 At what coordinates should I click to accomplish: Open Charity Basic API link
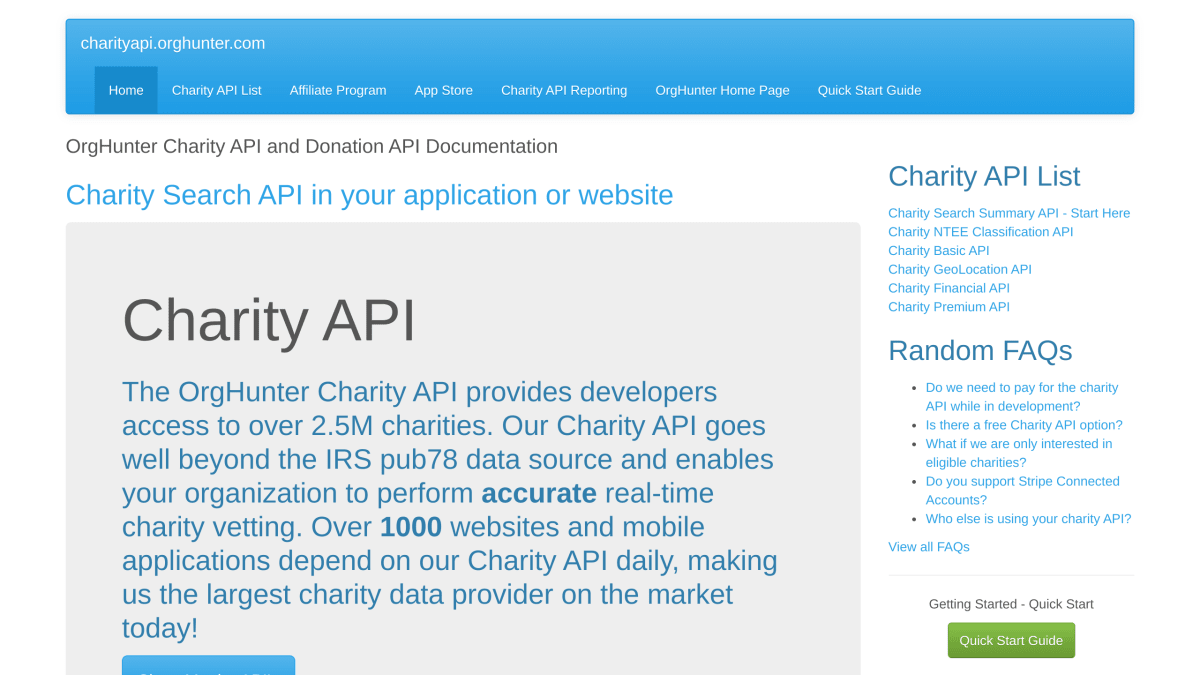coord(938,251)
